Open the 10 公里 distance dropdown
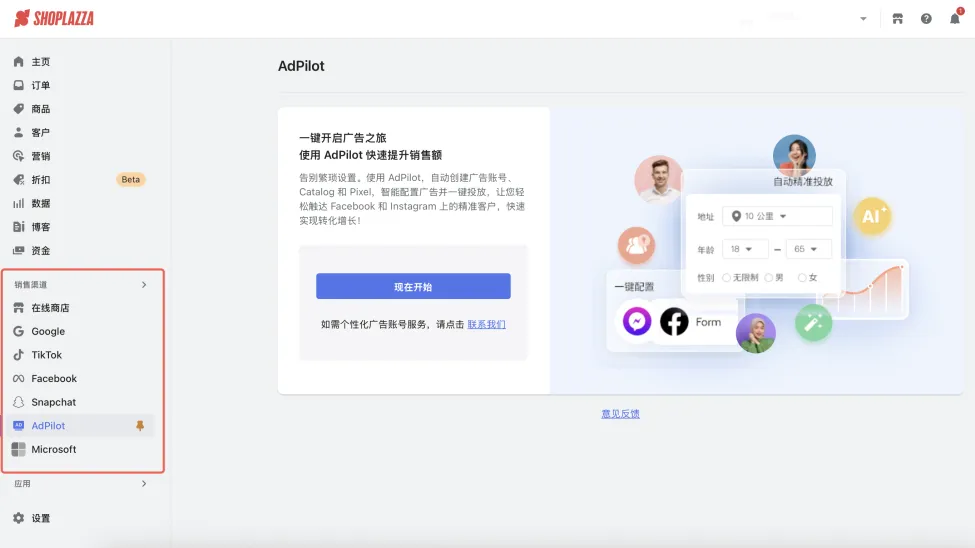Image resolution: width=975 pixels, height=548 pixels. (777, 216)
